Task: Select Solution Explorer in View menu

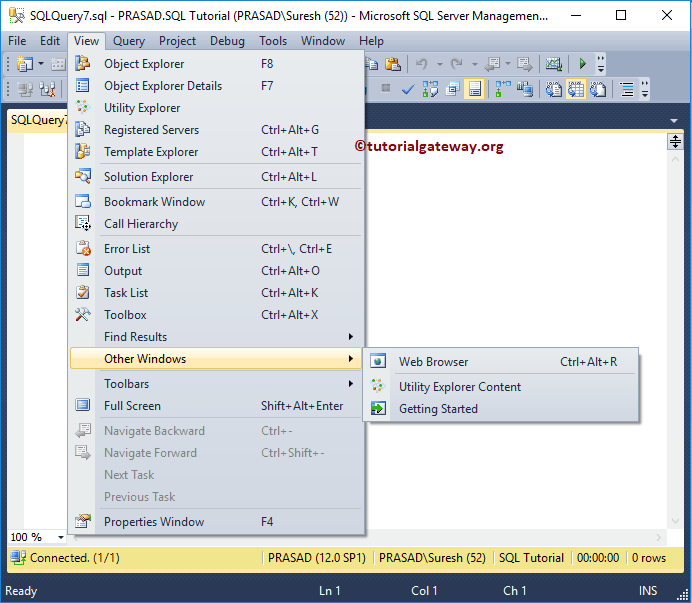Action: (x=217, y=177)
